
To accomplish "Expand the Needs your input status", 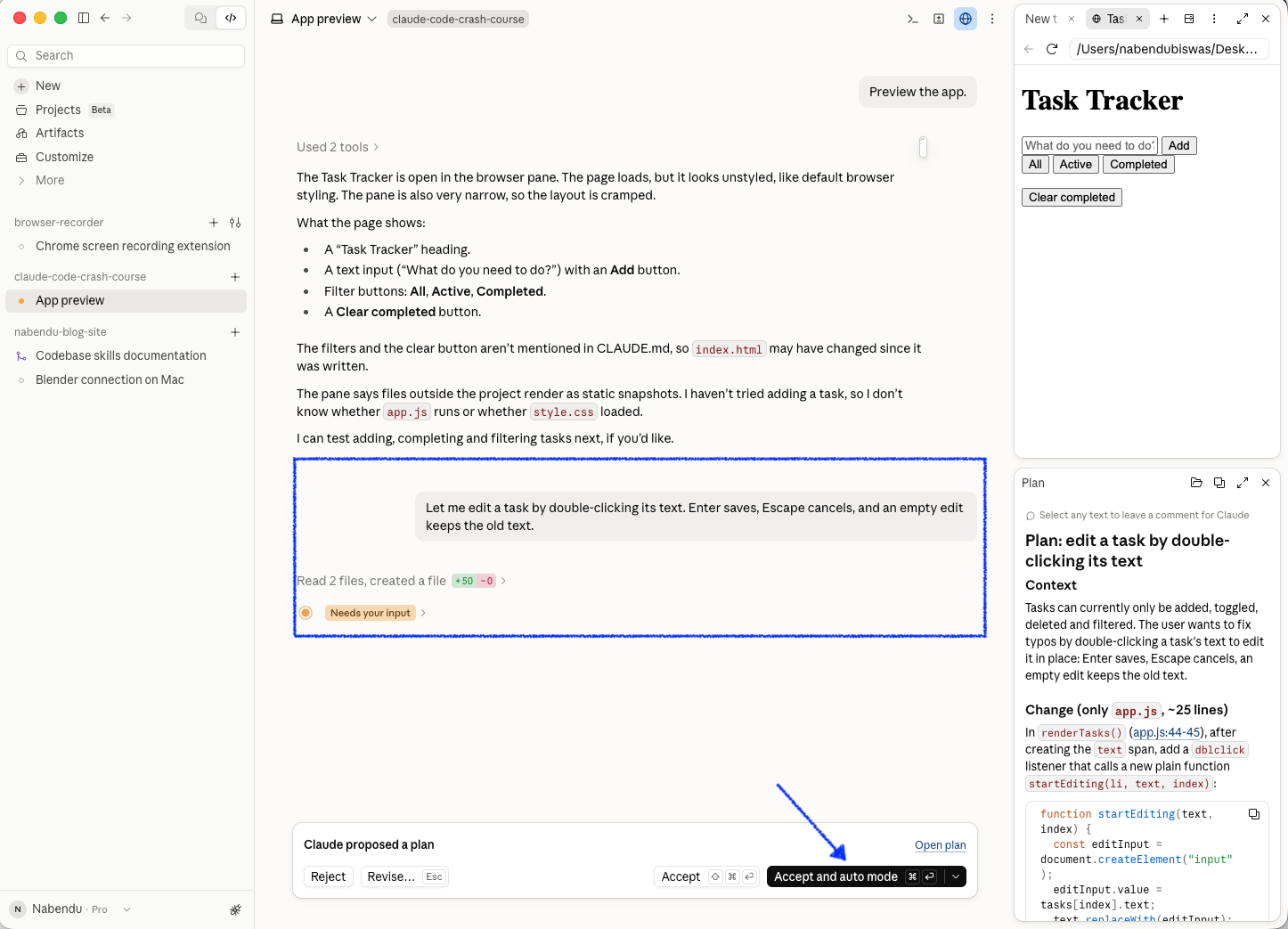I will 376,613.
